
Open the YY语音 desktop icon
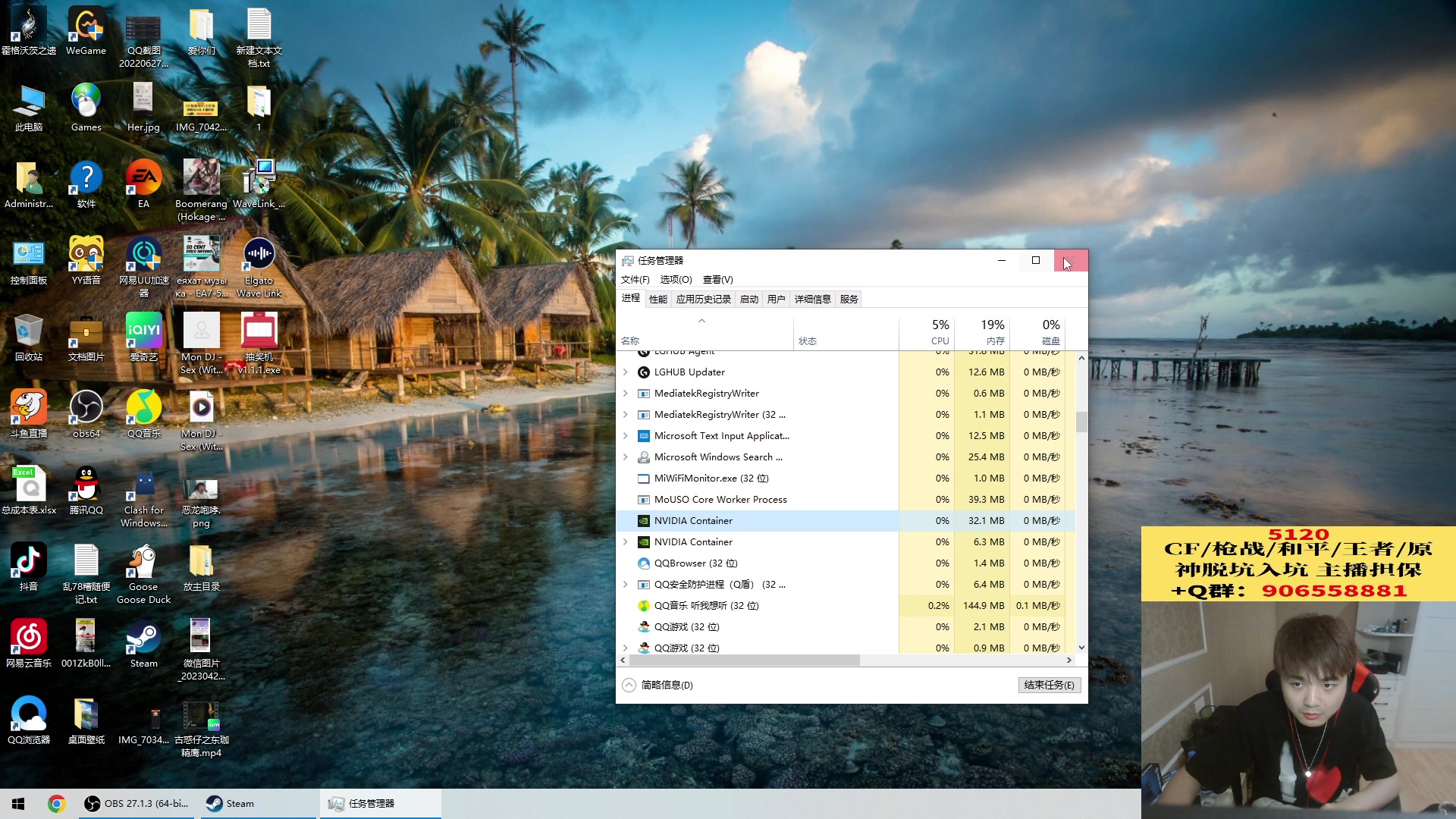(x=86, y=261)
